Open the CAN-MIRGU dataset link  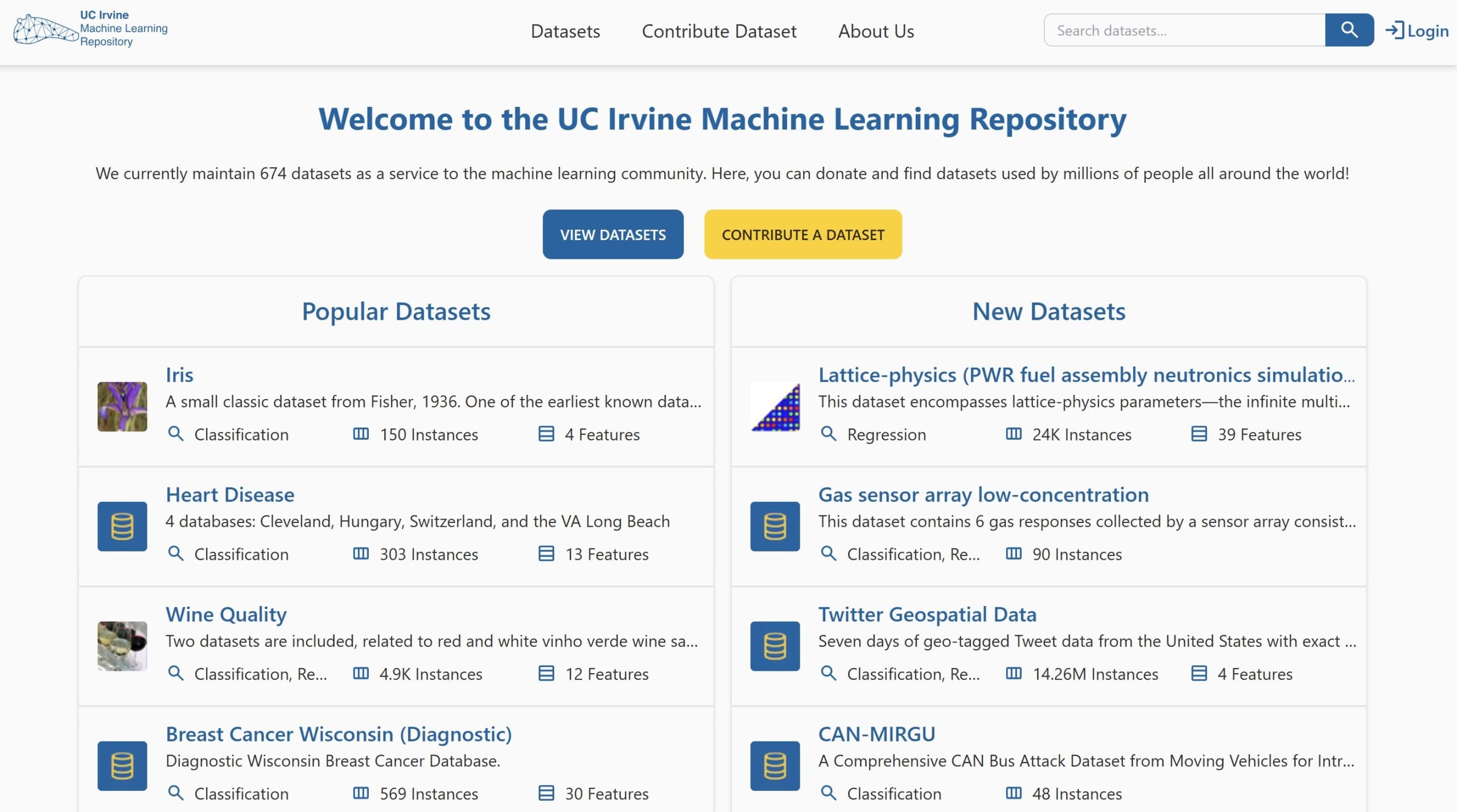pyautogui.click(x=876, y=734)
